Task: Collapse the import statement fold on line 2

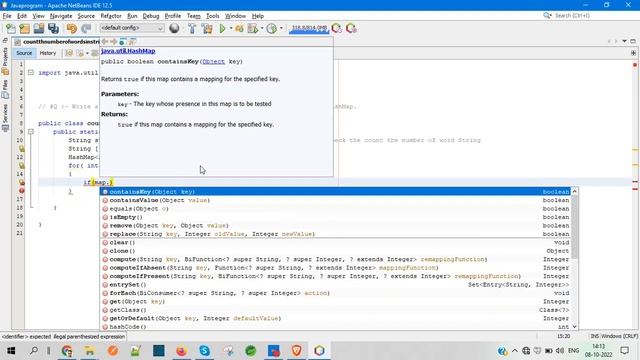Action: click(31, 73)
